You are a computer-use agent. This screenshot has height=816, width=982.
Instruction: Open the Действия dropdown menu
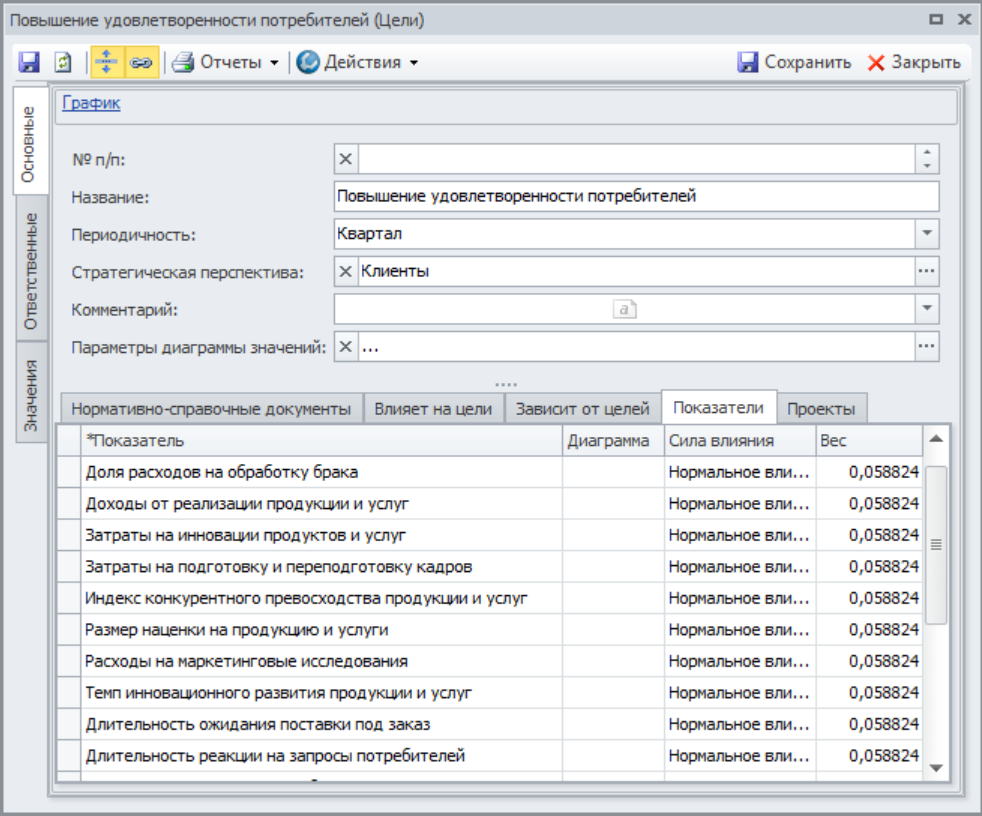tap(357, 62)
